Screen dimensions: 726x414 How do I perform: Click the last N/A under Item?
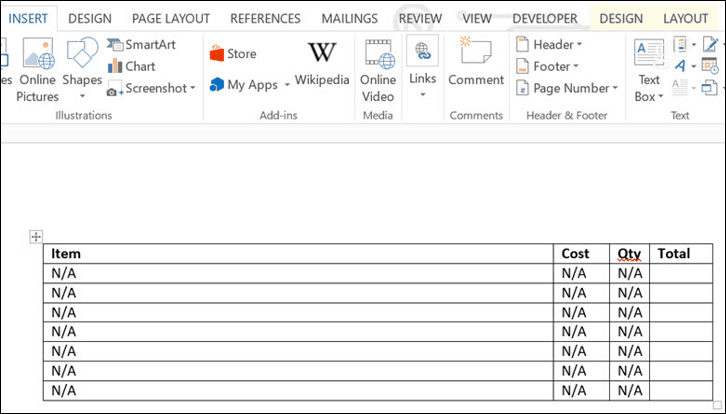pos(63,390)
